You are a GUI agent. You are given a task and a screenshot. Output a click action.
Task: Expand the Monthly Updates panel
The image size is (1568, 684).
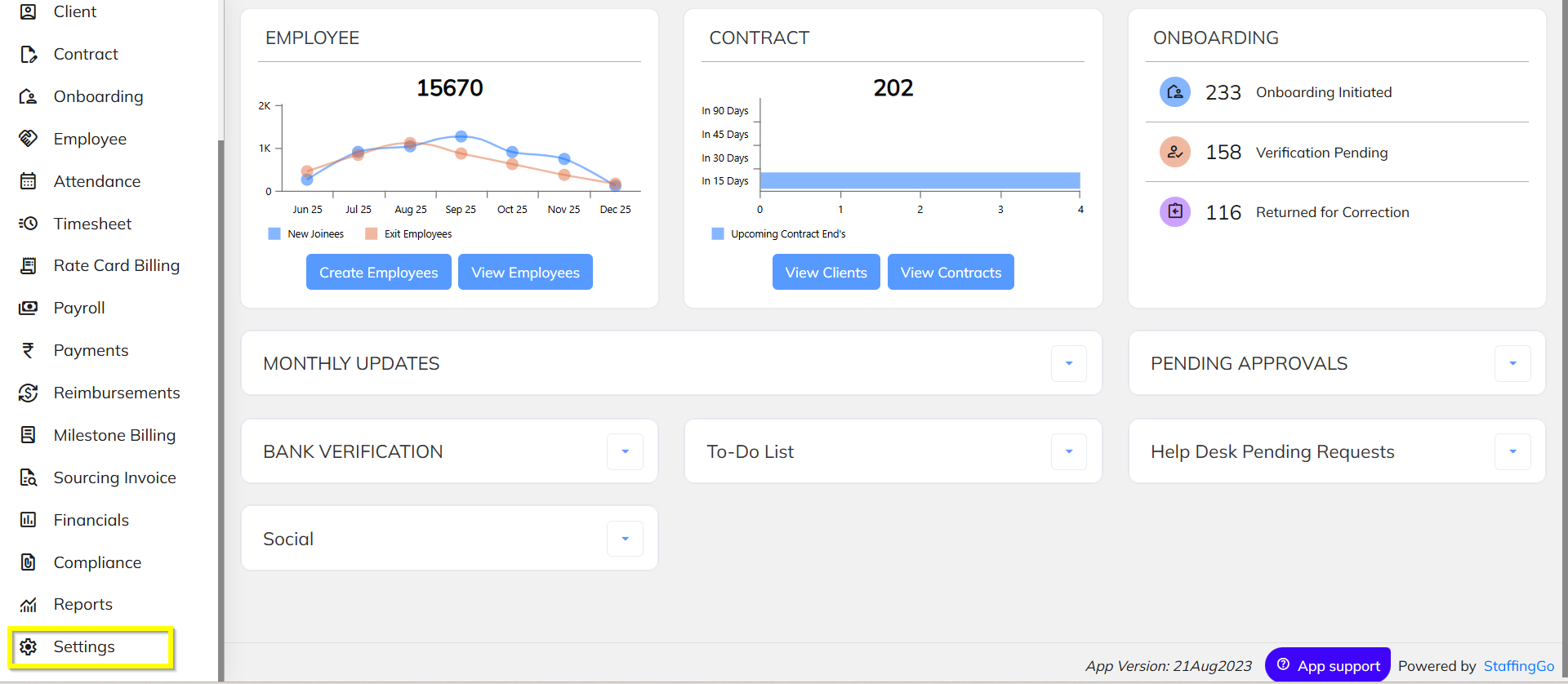tap(1068, 364)
